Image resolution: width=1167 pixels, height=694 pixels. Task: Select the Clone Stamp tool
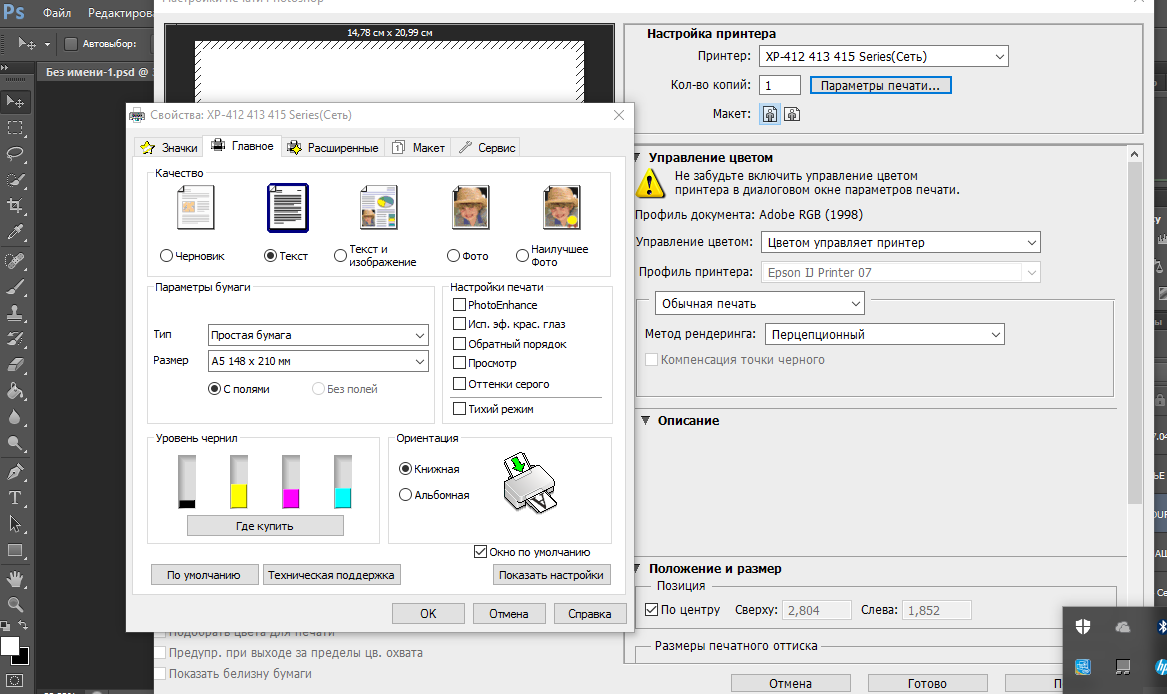15,313
